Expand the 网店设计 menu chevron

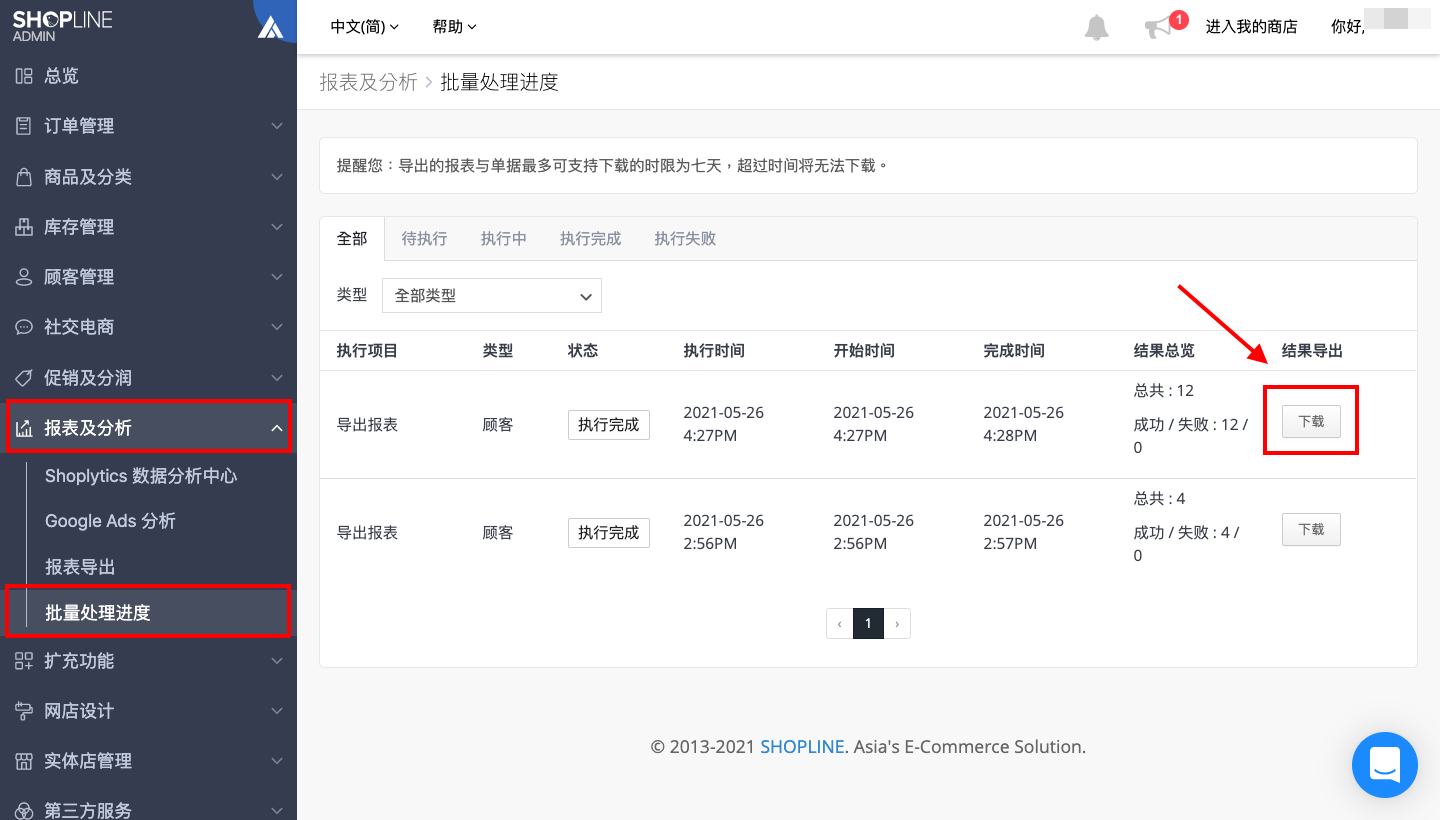tap(277, 711)
